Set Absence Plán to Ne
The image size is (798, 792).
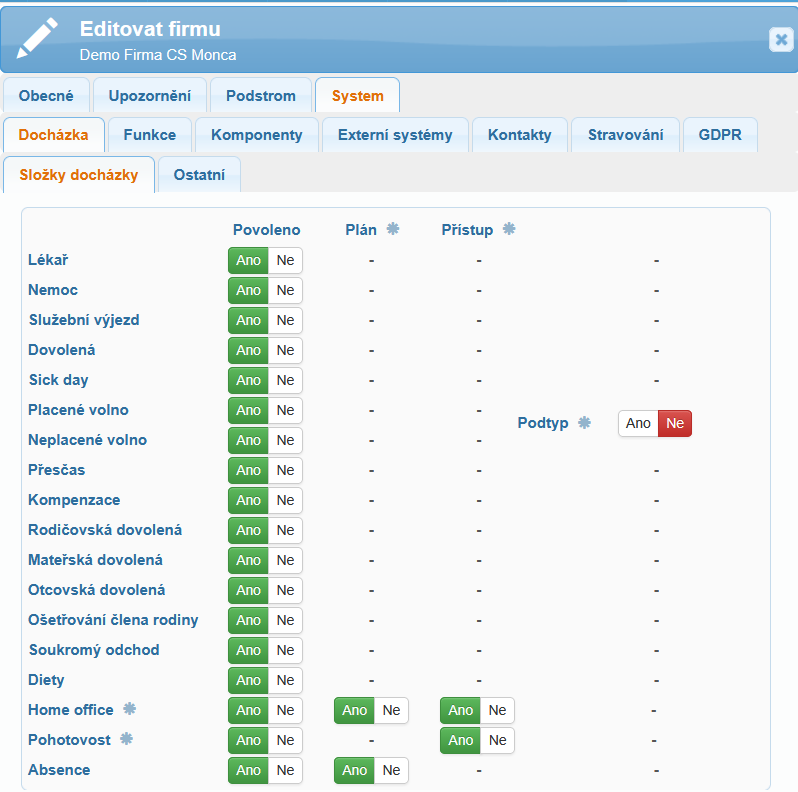(391, 770)
